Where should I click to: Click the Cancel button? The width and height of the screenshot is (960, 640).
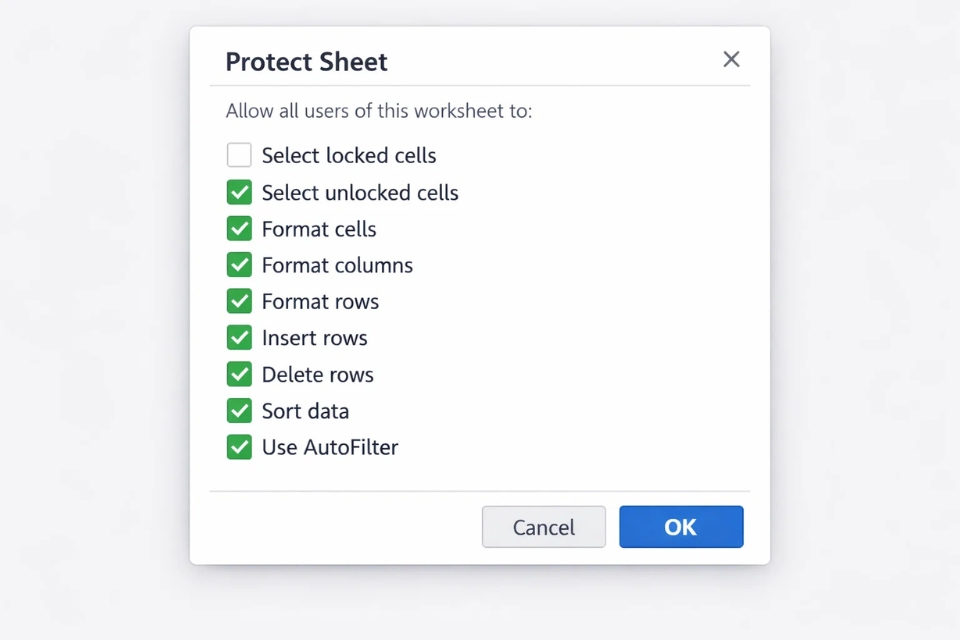tap(544, 527)
